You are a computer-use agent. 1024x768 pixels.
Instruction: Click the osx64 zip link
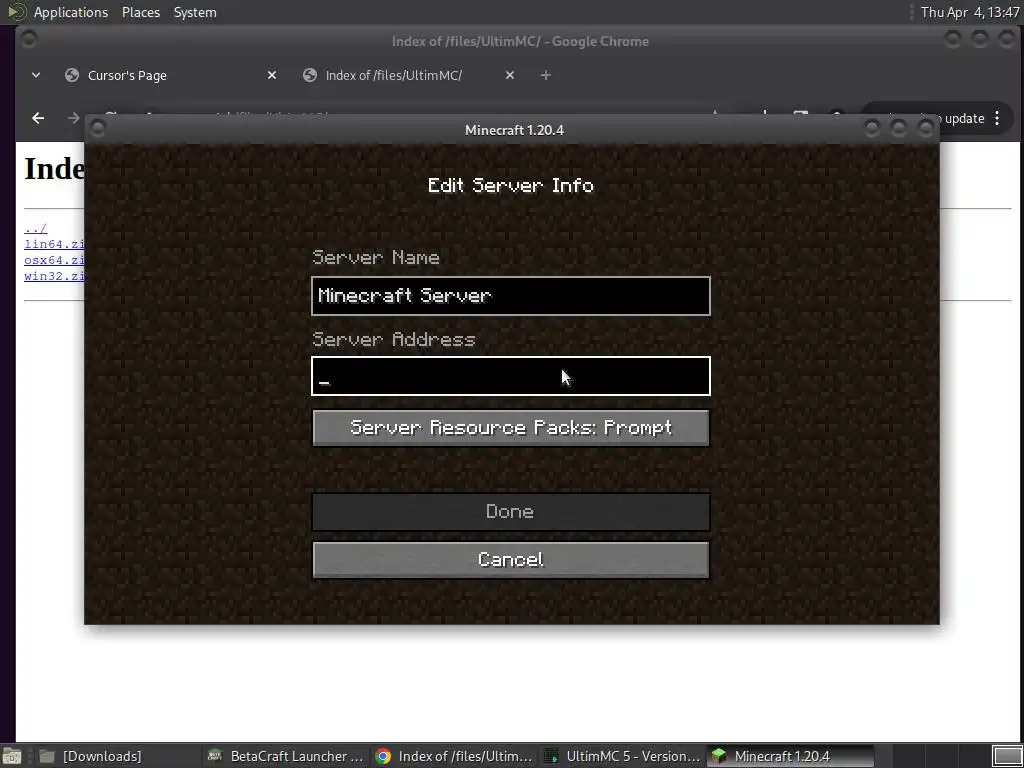click(x=54, y=260)
